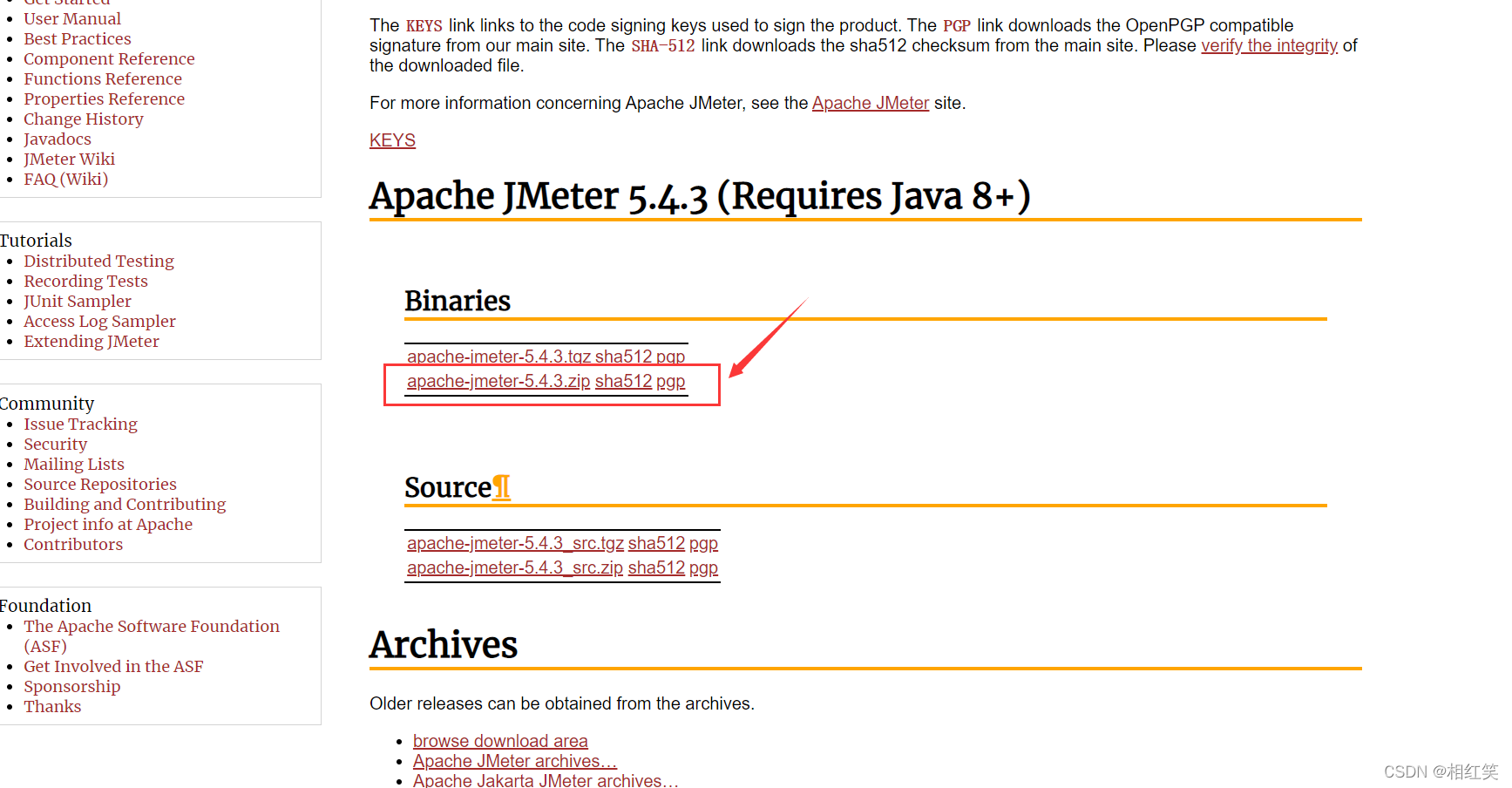Viewport: 1512px width, 788px height.
Task: Open Recording Tests tutorial
Action: pos(85,281)
